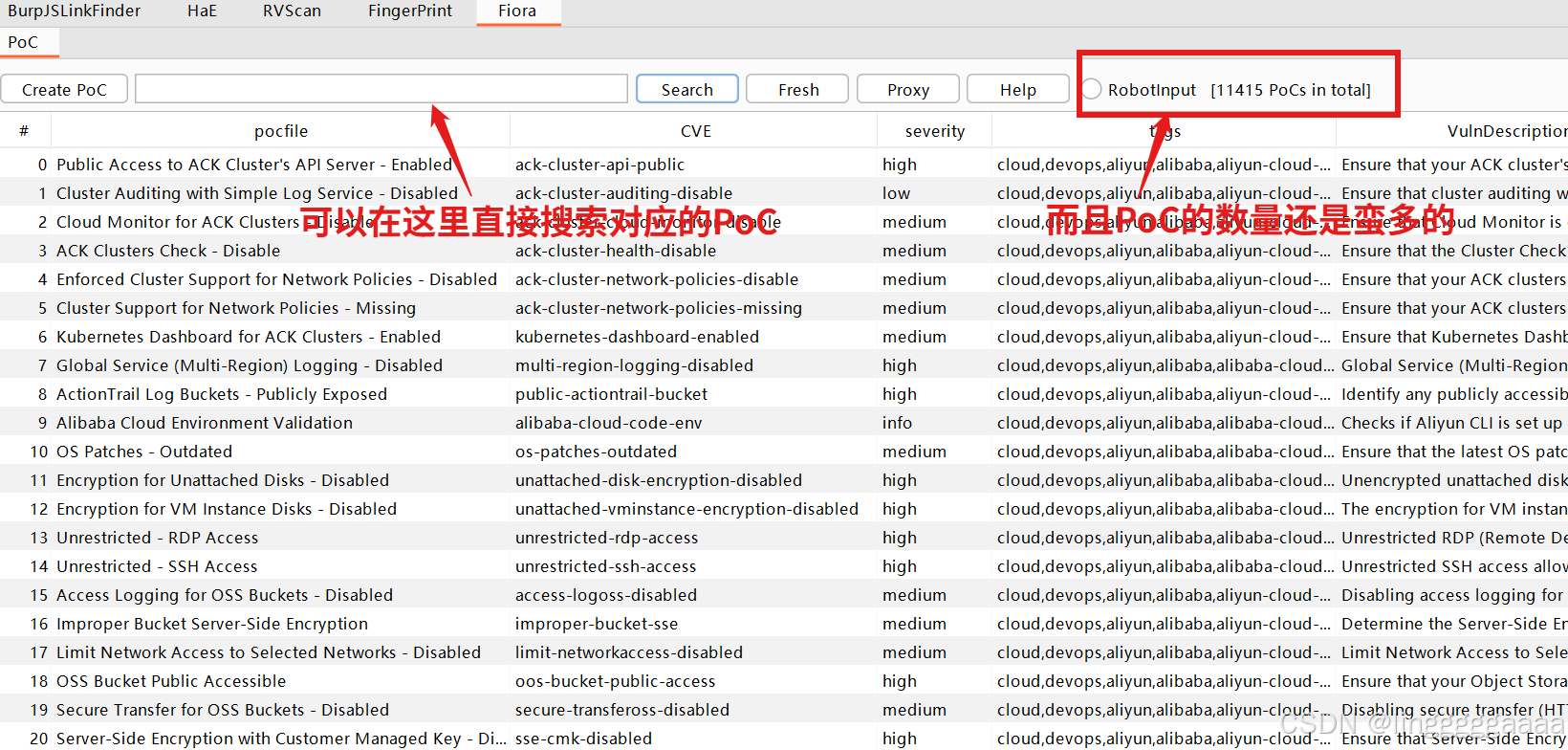Select row 'Cluster Auditing with Simple Log Service - Disabled'
The image size is (1568, 750).
[x=784, y=193]
